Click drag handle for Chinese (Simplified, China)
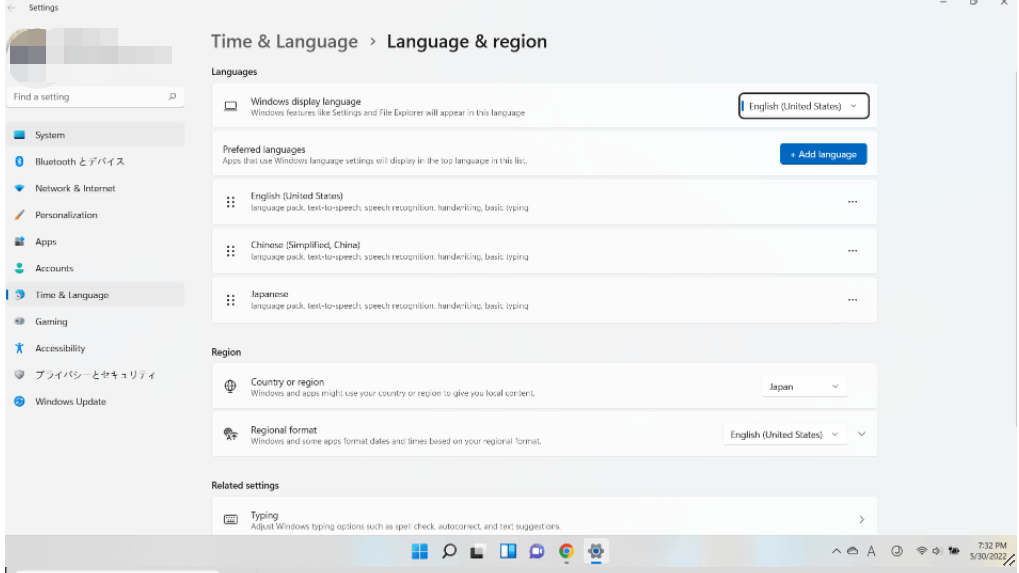This screenshot has width=1019, height=573. (231, 251)
